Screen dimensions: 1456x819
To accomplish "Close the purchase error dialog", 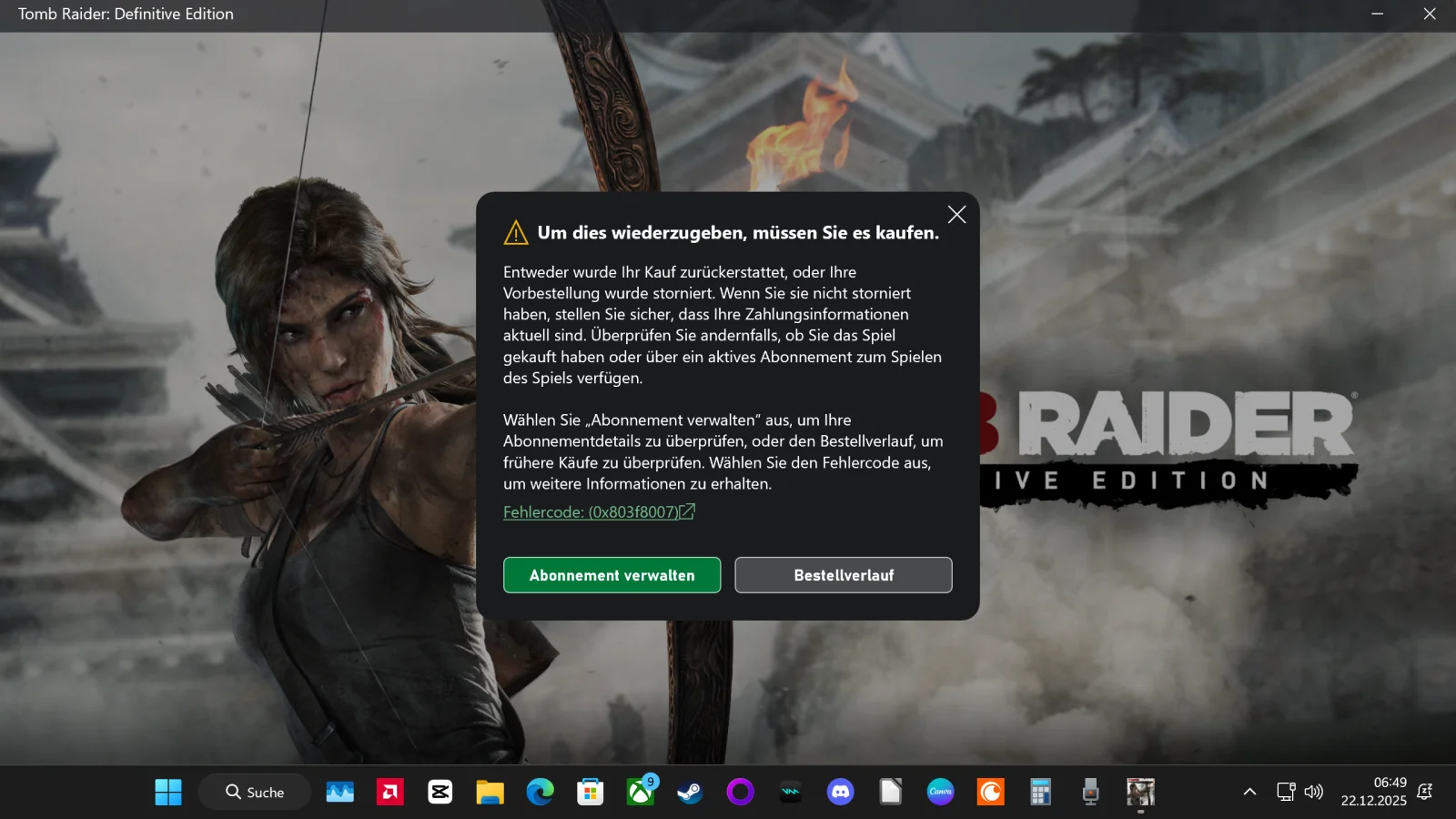I will (x=956, y=215).
